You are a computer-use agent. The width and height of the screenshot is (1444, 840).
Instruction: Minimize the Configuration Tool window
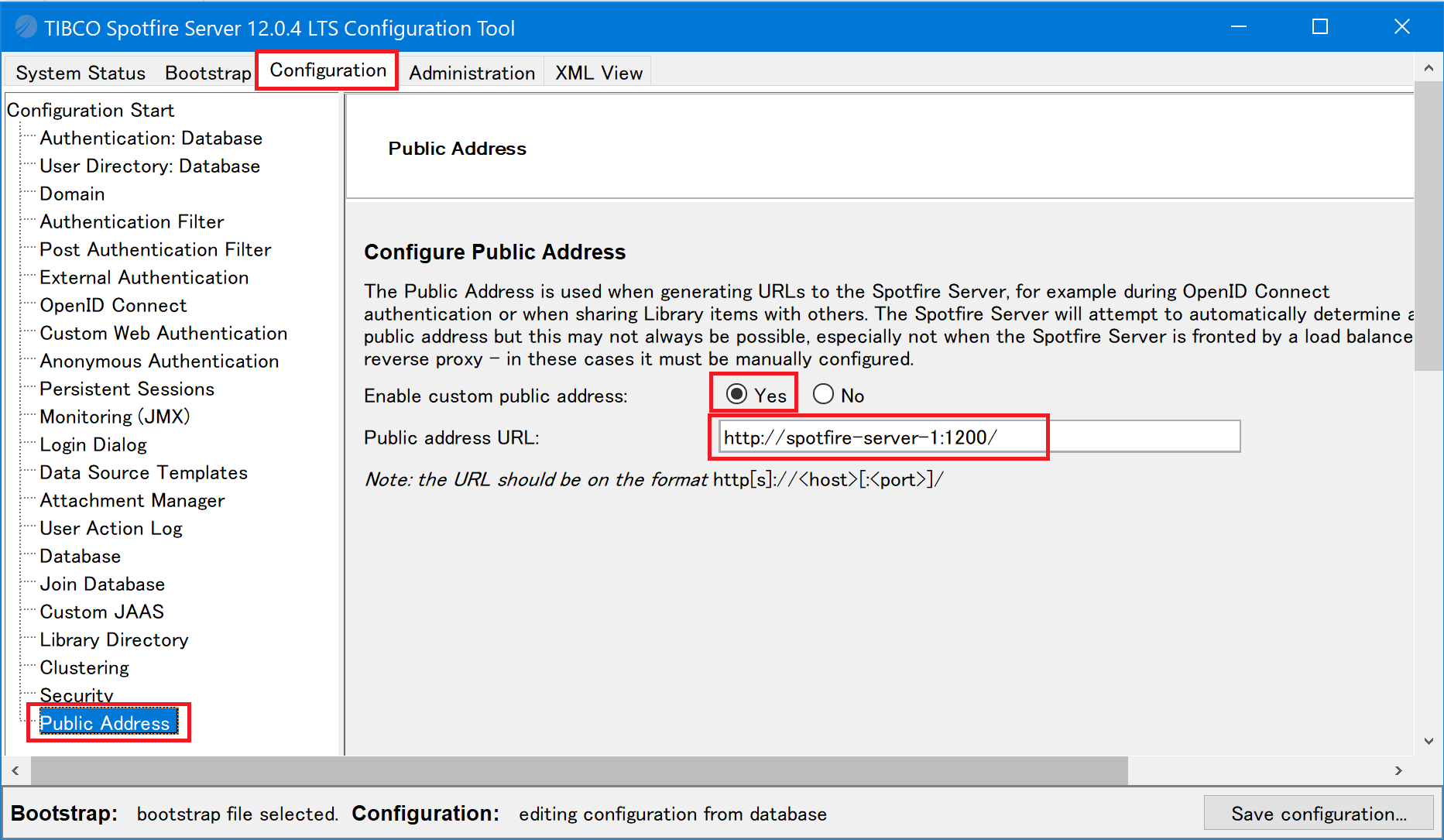pos(1239,27)
